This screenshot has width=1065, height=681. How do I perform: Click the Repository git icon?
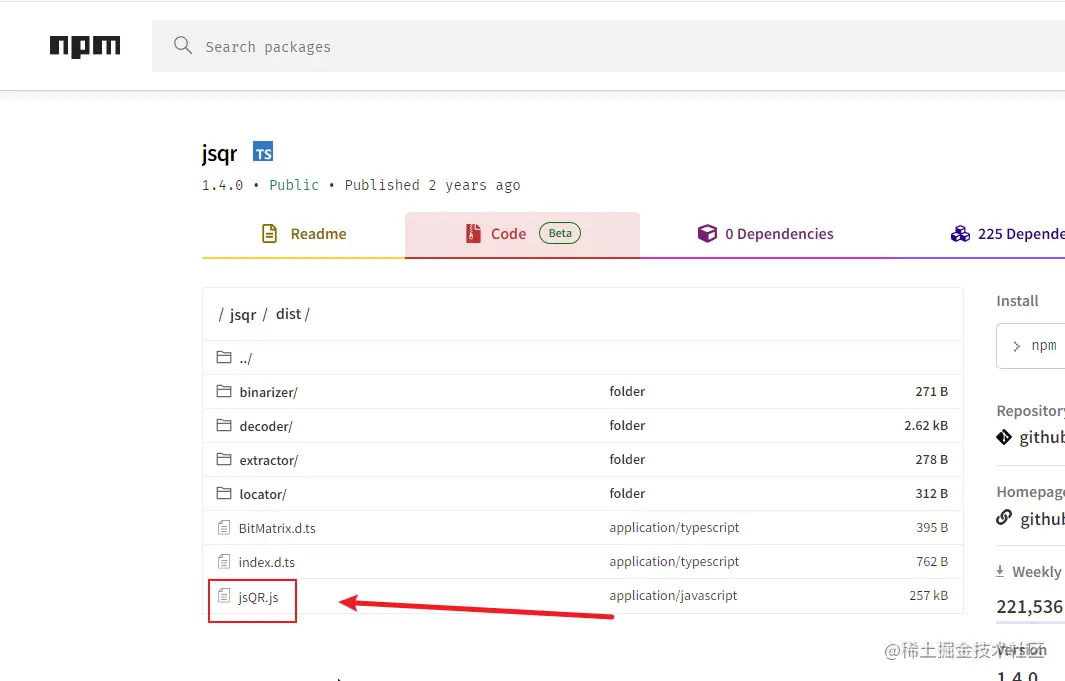click(1004, 437)
